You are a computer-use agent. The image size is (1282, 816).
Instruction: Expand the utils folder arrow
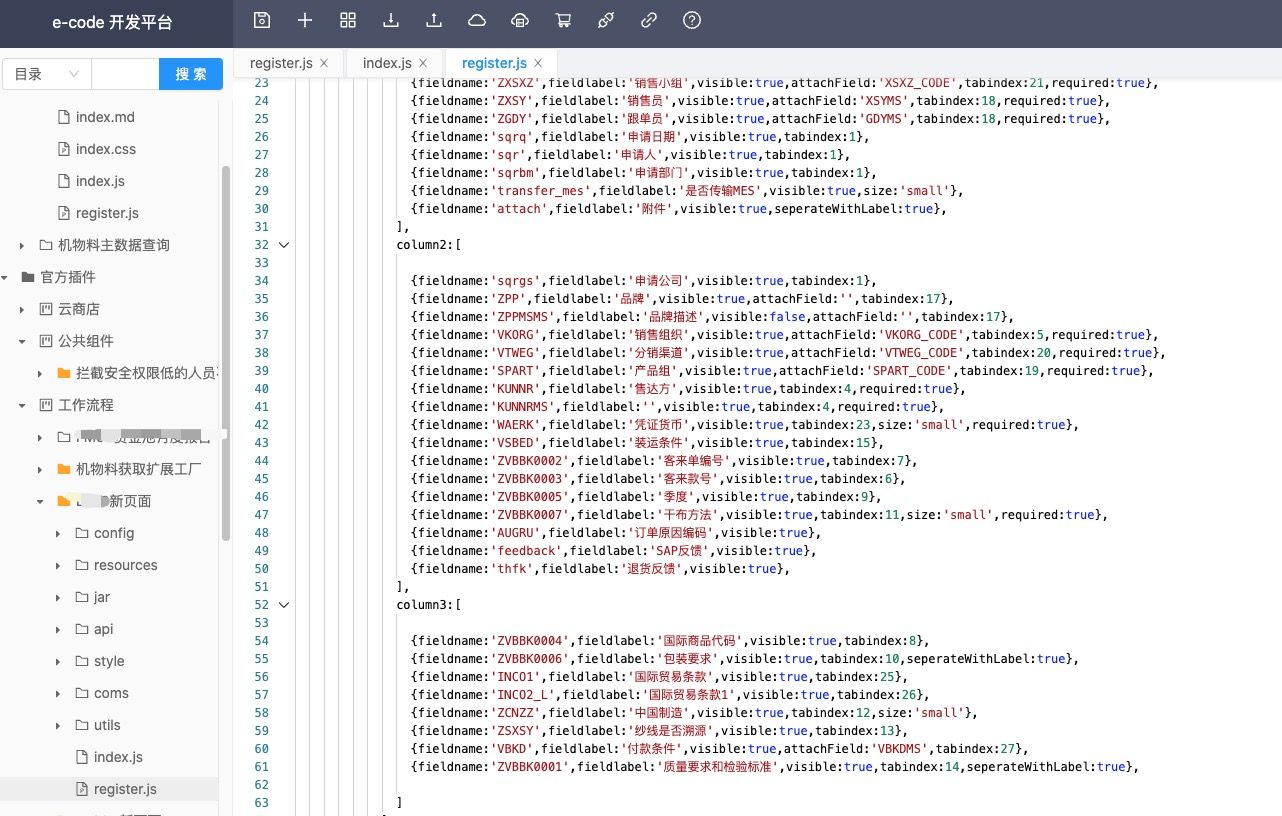[58, 725]
